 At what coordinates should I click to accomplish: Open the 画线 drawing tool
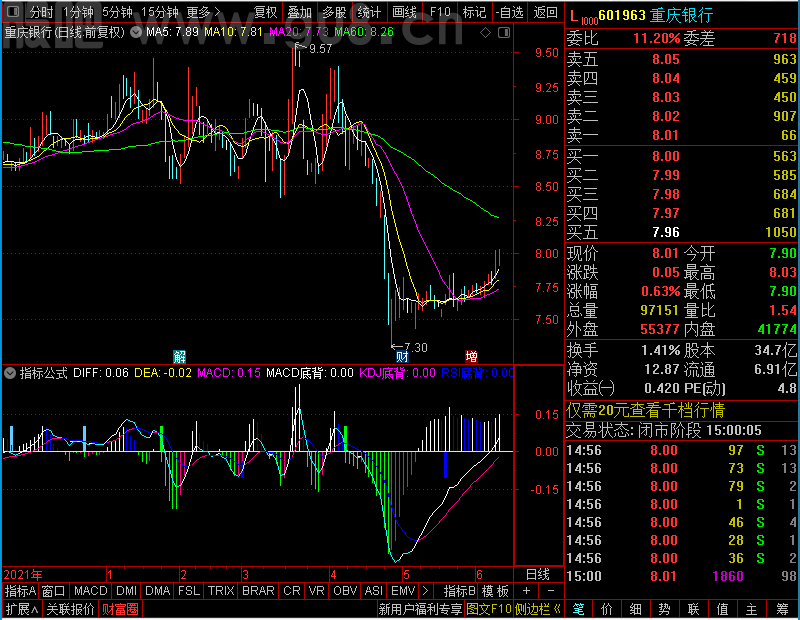405,12
